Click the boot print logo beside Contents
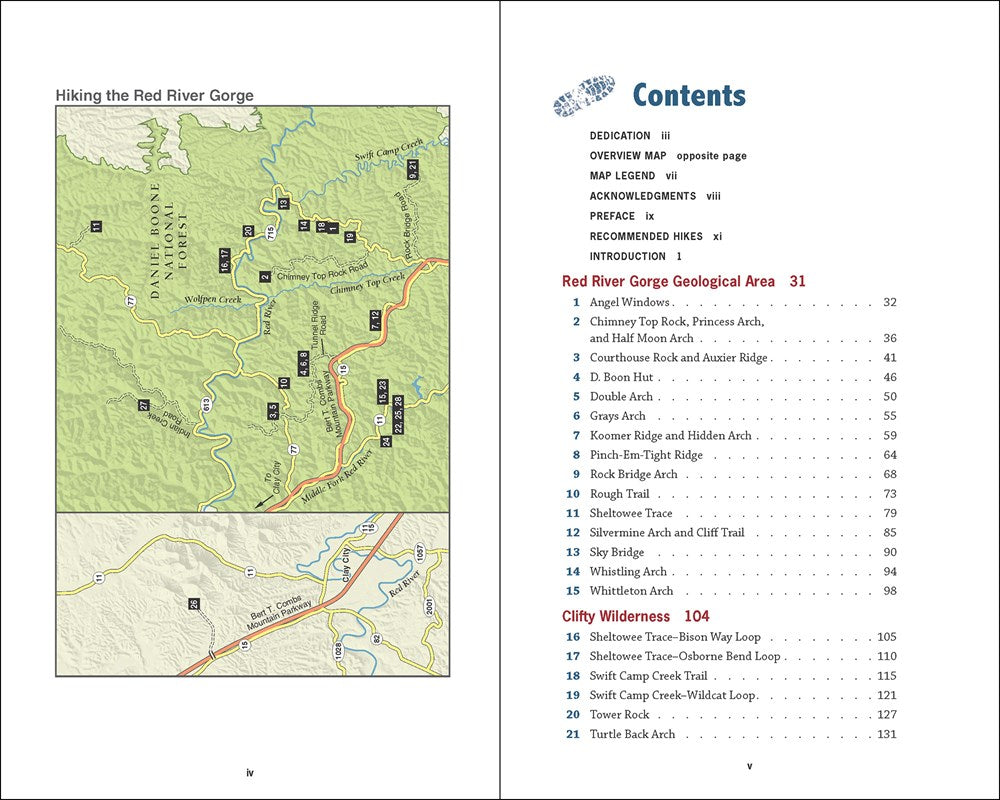The width and height of the screenshot is (1000, 800). pos(584,96)
